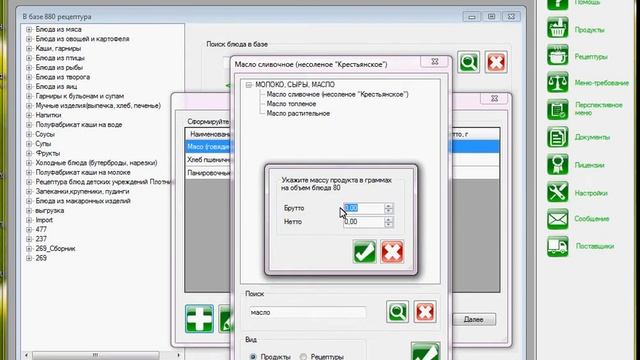Expand the Супы tree node
This screenshot has width=640, height=360.
point(29,144)
